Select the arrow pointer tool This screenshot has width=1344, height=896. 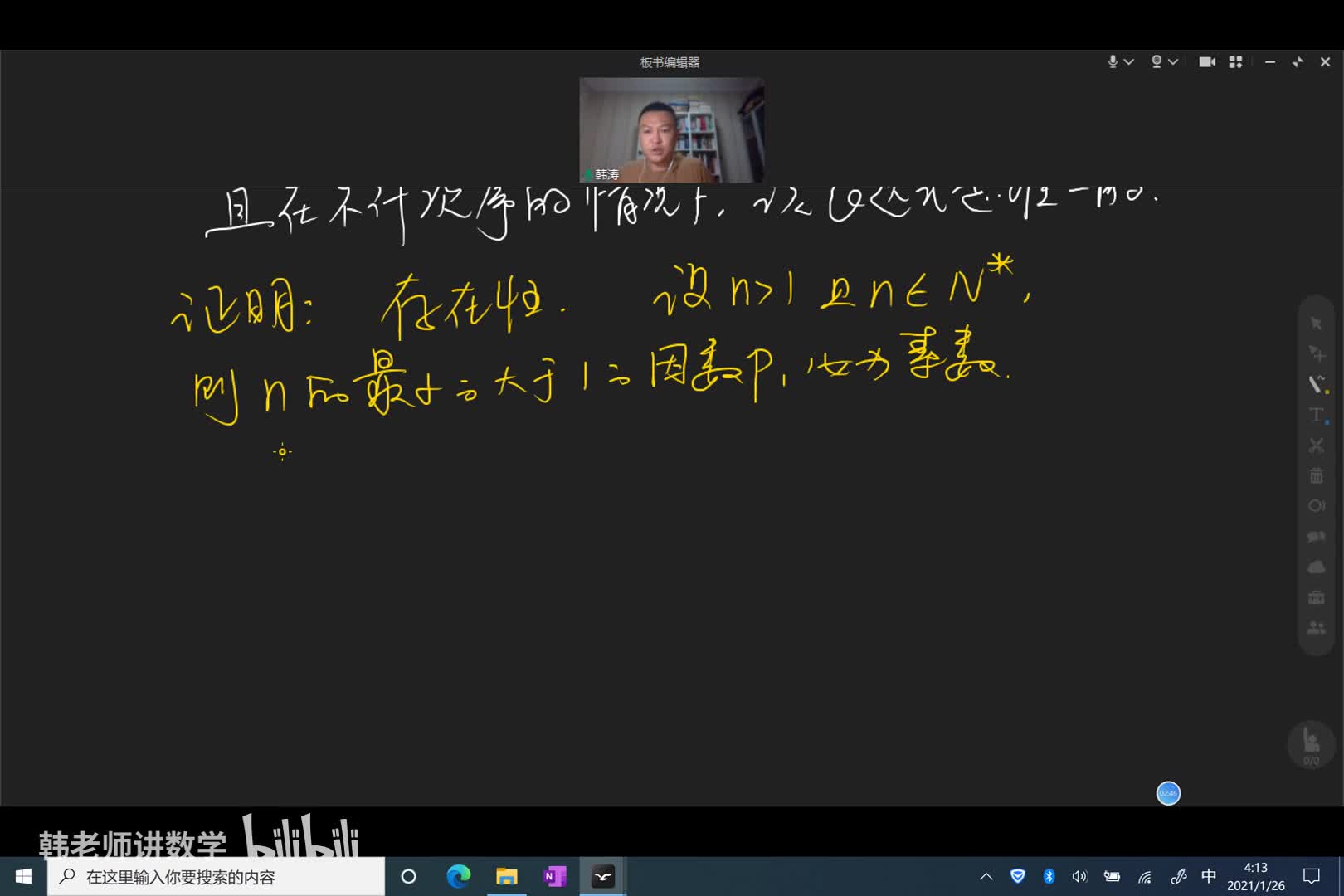tap(1316, 323)
